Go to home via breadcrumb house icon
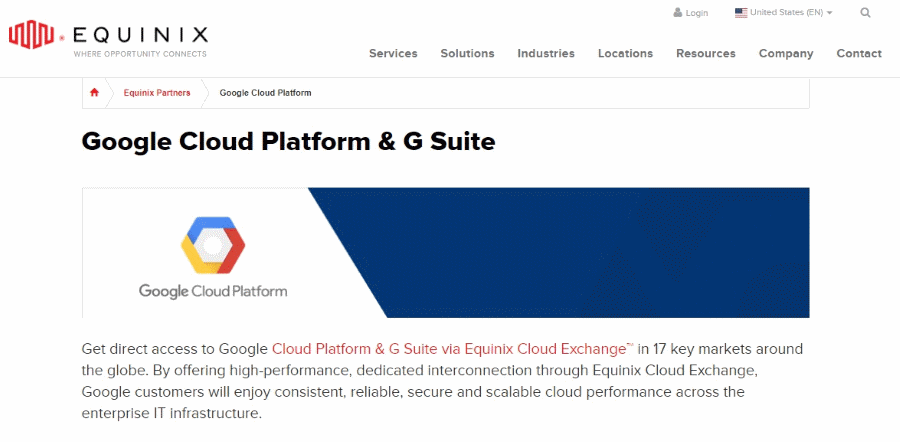The width and height of the screenshot is (900, 442). pos(94,92)
